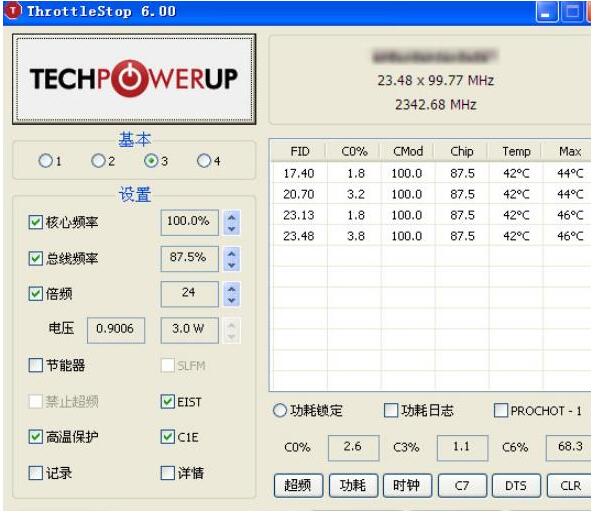Screen dimensions: 593x514
Task: Click the Temp column header
Action: [x=516, y=151]
